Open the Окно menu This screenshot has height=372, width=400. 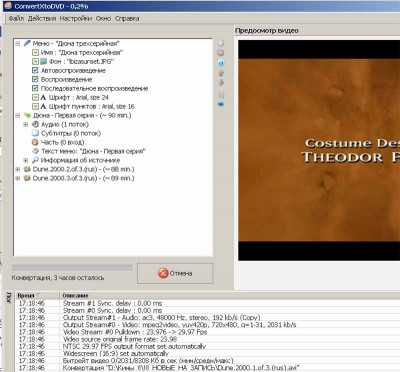point(103,19)
